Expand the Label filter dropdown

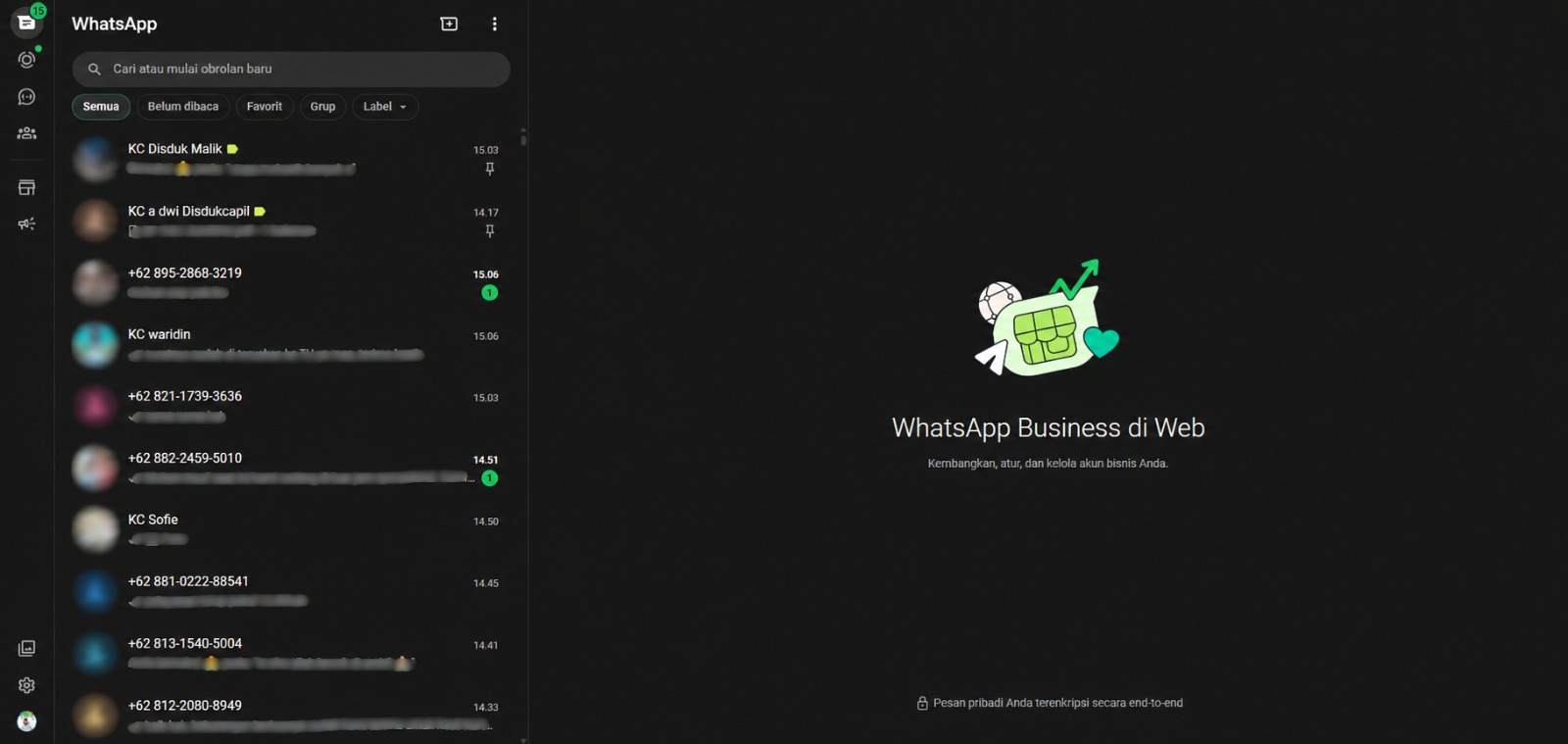point(385,107)
